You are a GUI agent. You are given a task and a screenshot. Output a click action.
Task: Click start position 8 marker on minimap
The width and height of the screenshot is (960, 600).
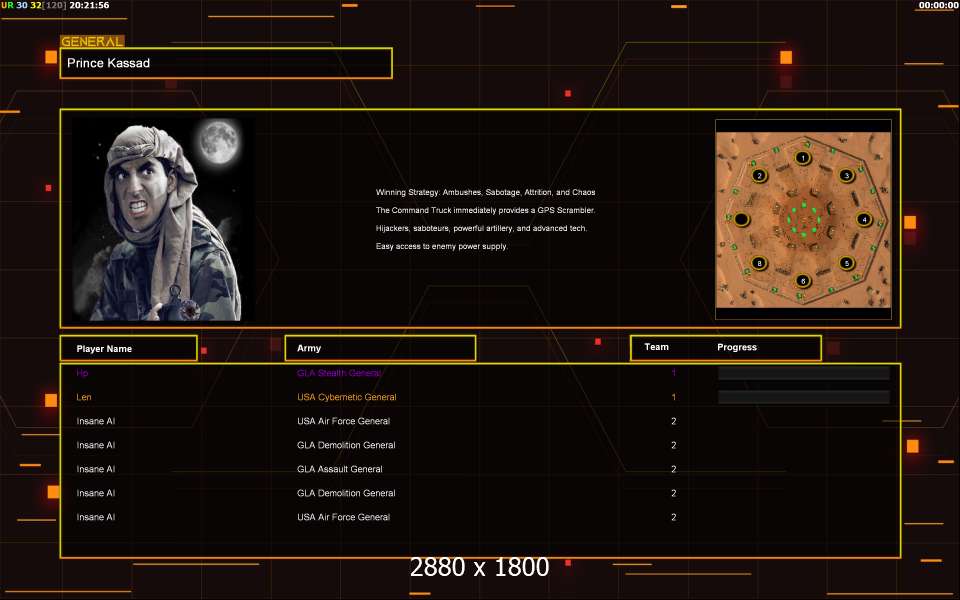[x=759, y=264]
